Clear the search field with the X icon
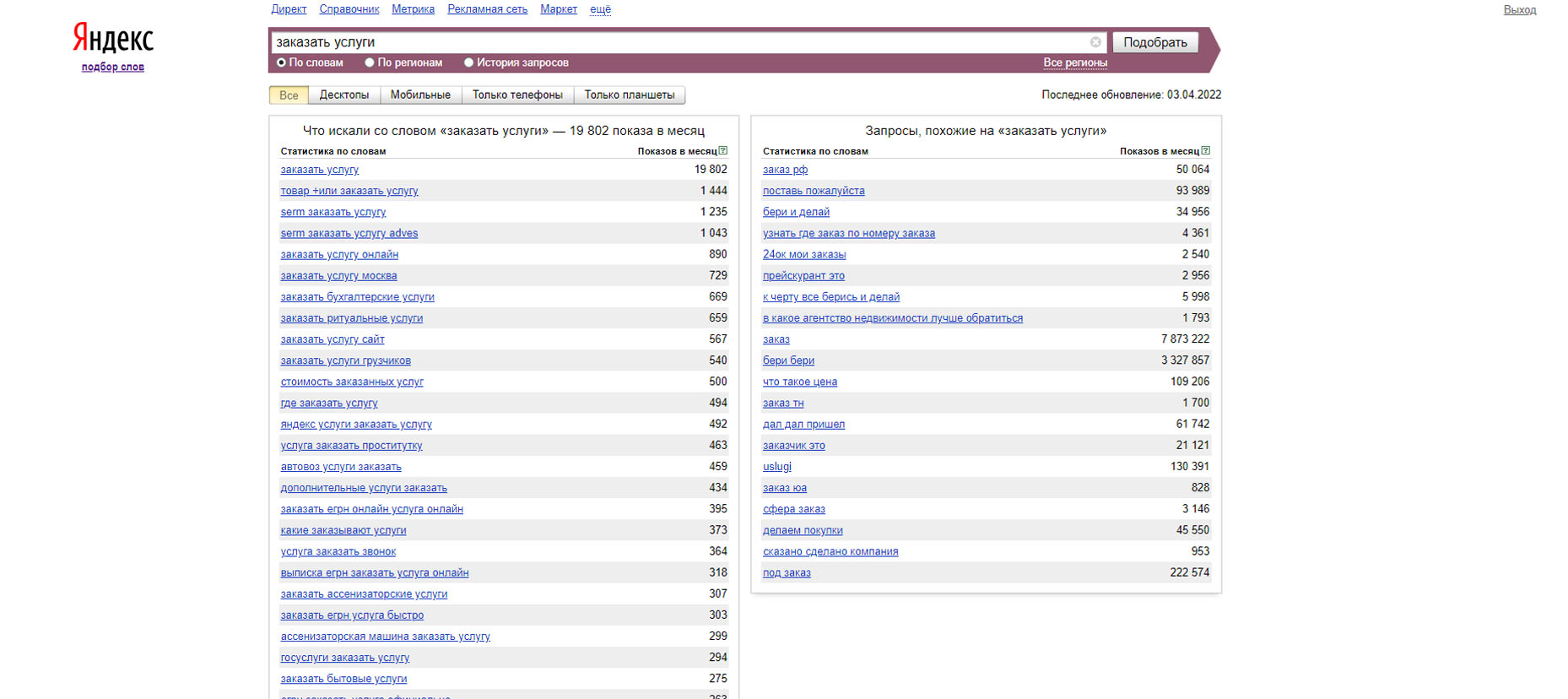 tap(1095, 42)
